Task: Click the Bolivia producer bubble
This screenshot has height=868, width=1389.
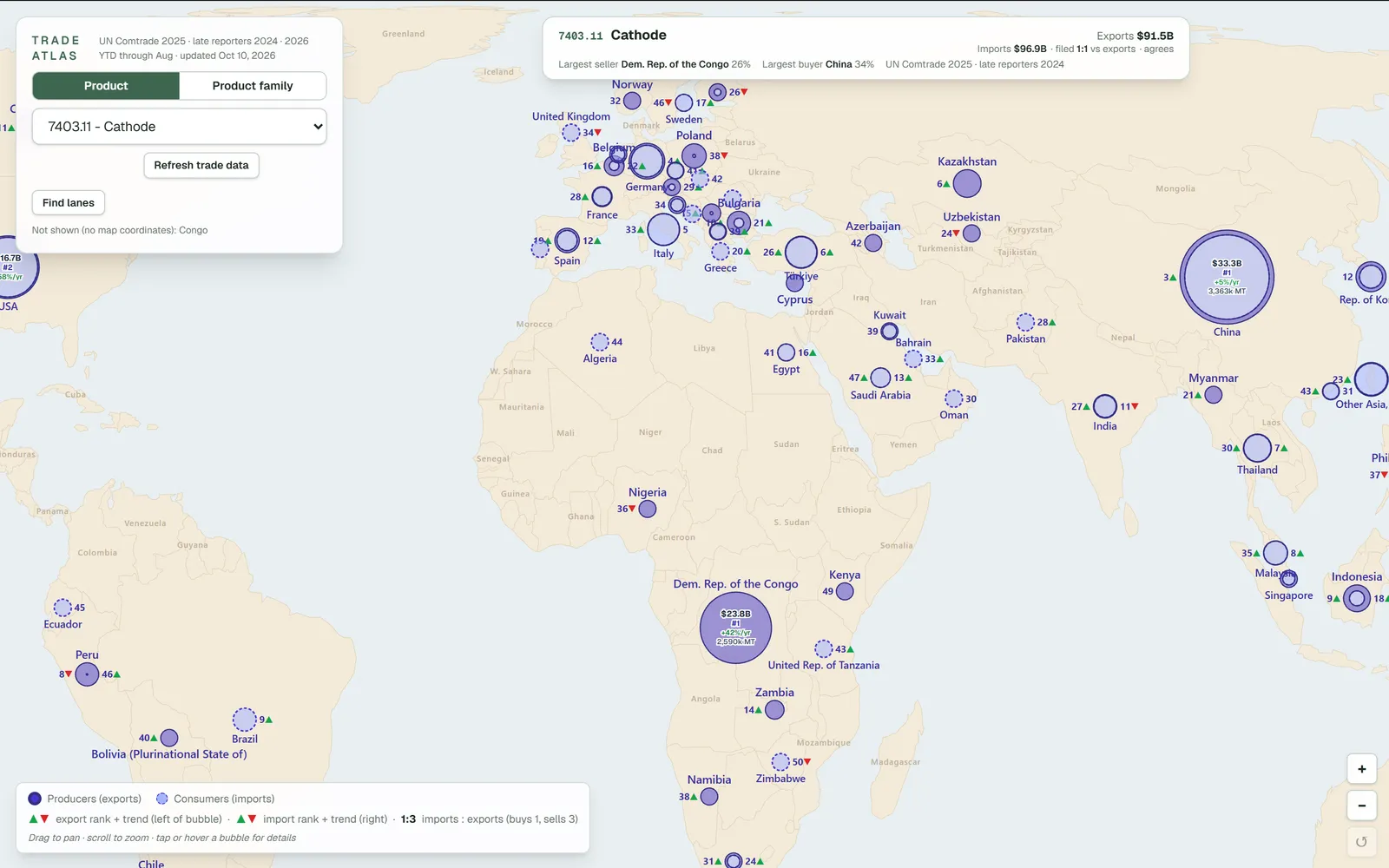Action: pos(169,738)
